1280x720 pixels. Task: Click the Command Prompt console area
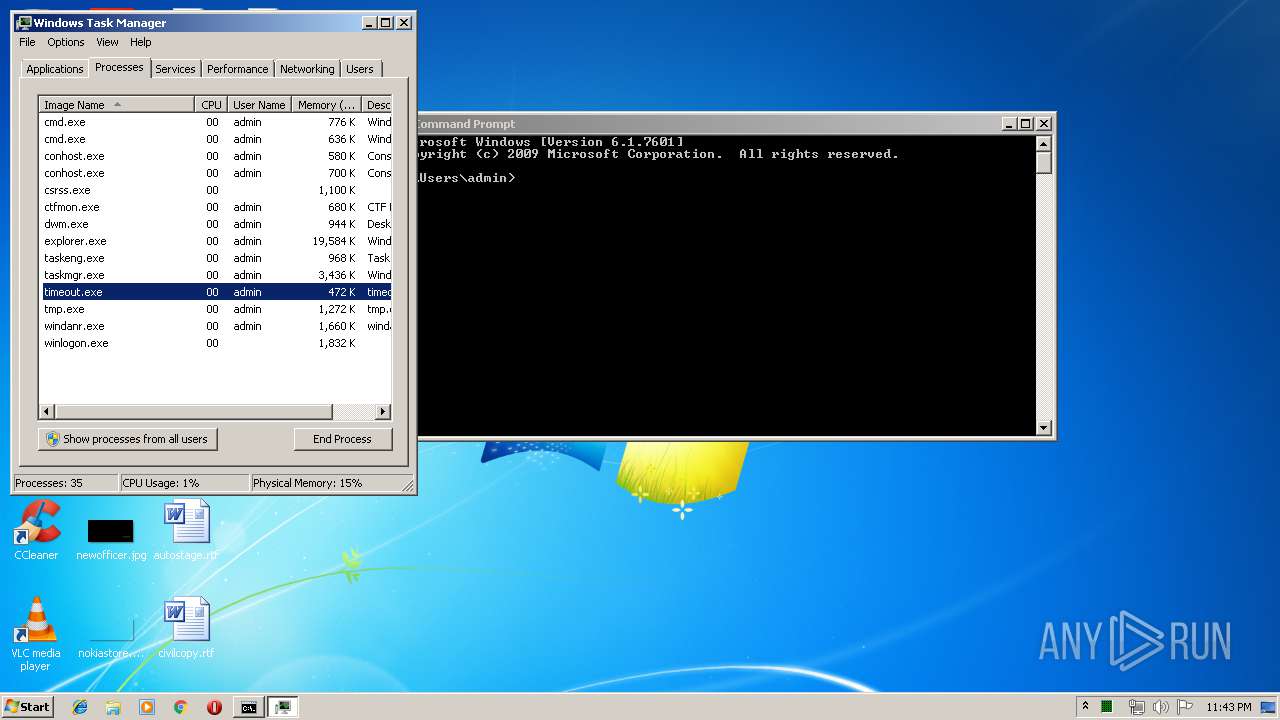coord(726,285)
